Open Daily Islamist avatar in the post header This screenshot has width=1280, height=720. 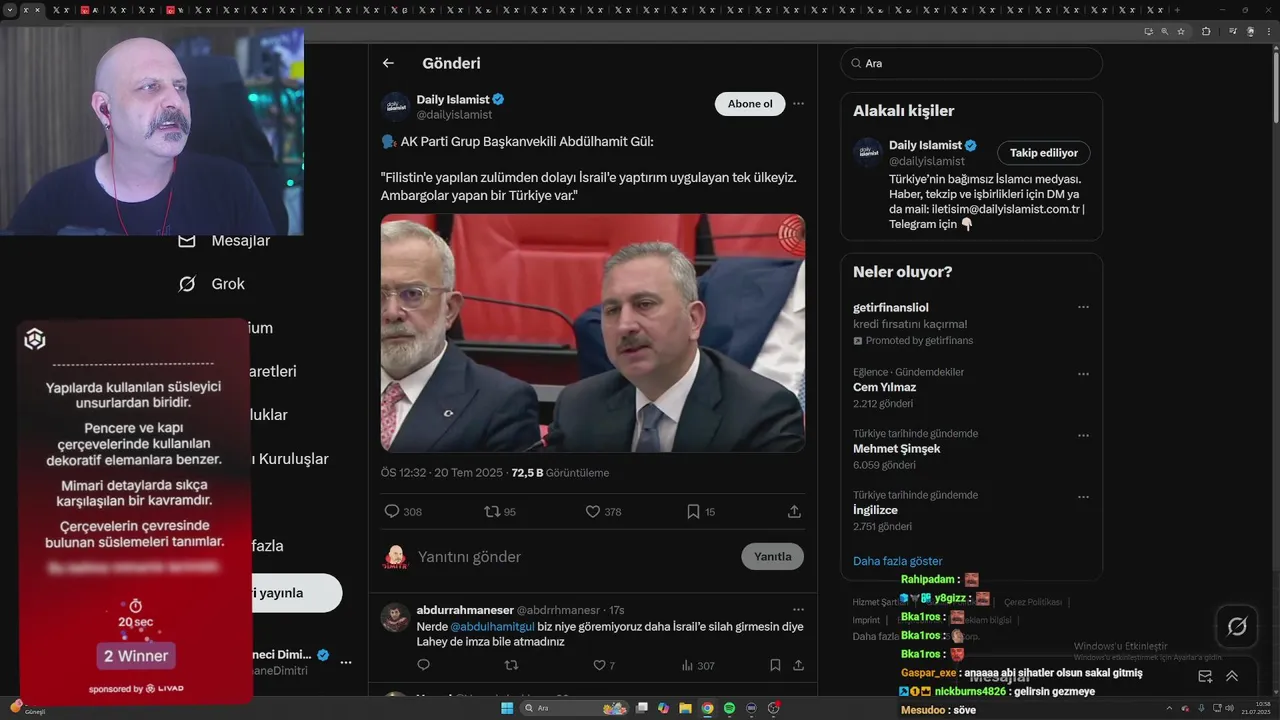click(396, 107)
